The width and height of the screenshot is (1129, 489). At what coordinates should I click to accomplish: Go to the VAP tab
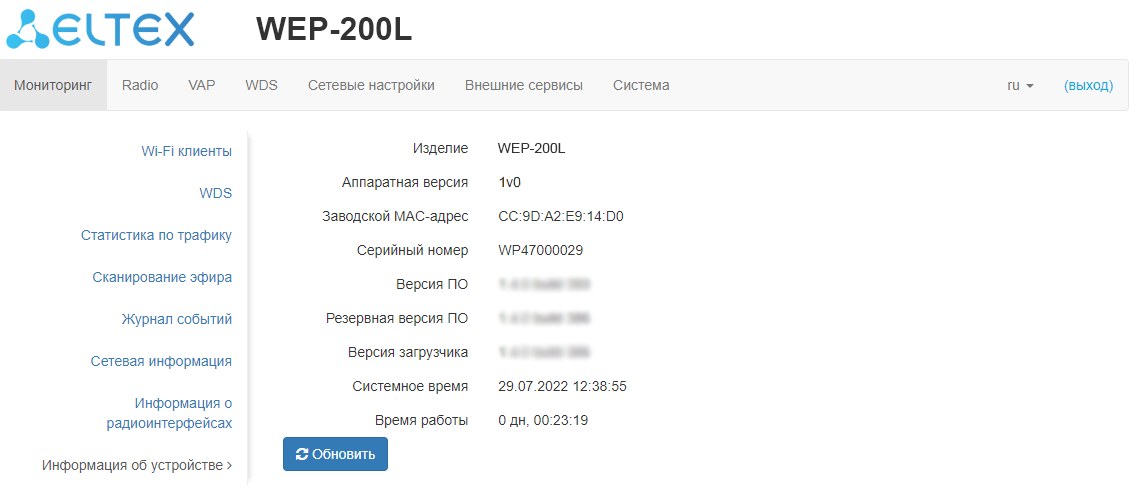pos(202,86)
